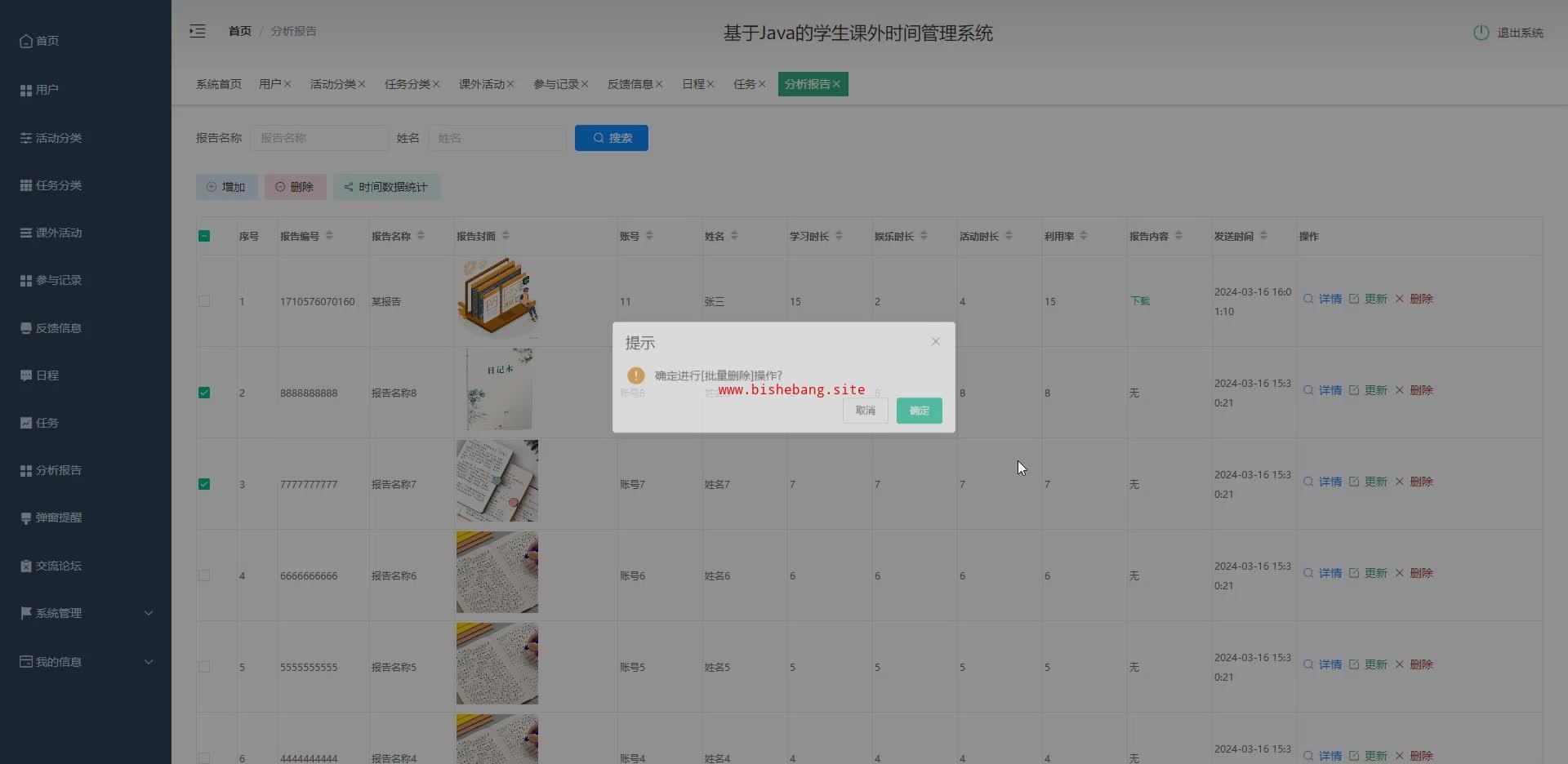Uncheck the row 3 报告名称7 checkbox

click(204, 484)
